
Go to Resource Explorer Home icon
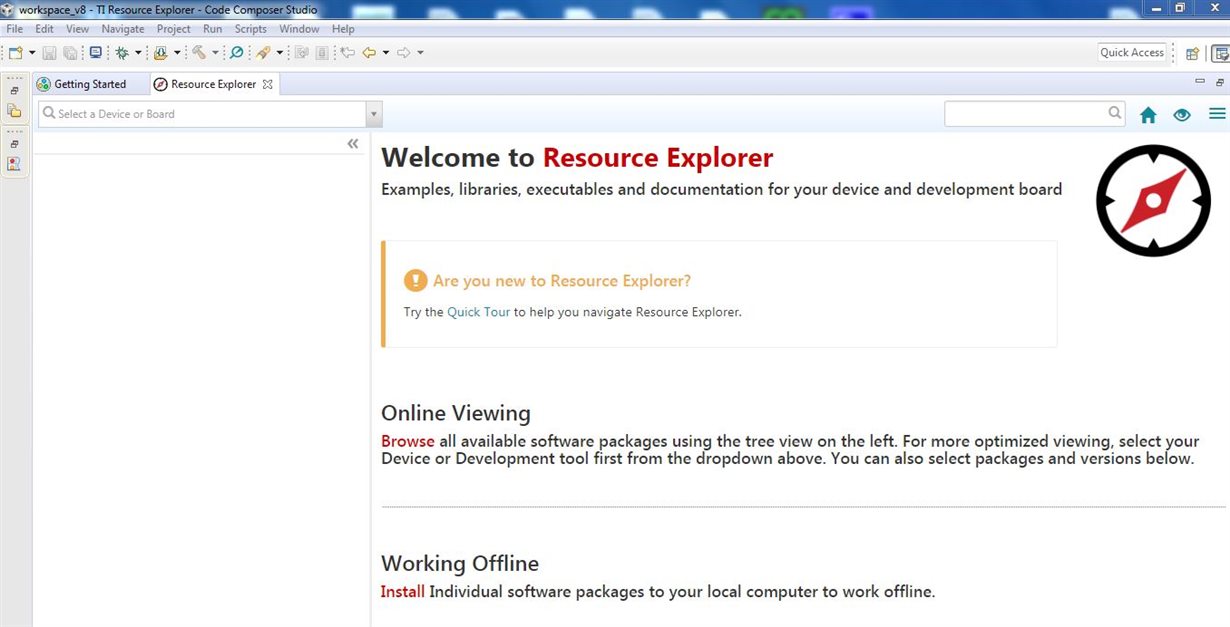click(1148, 115)
